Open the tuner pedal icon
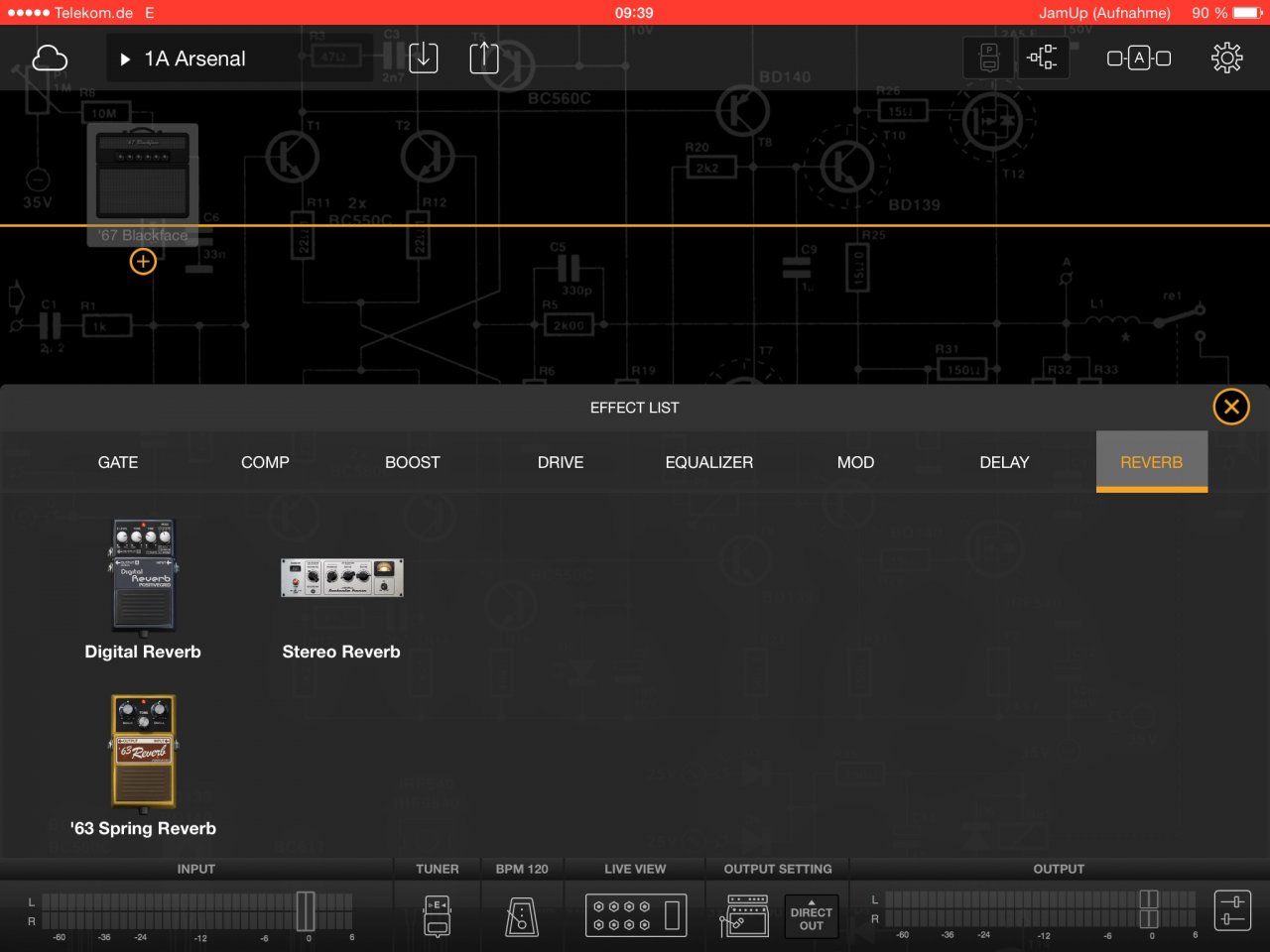Screen dimensions: 1270x952 click(x=438, y=916)
